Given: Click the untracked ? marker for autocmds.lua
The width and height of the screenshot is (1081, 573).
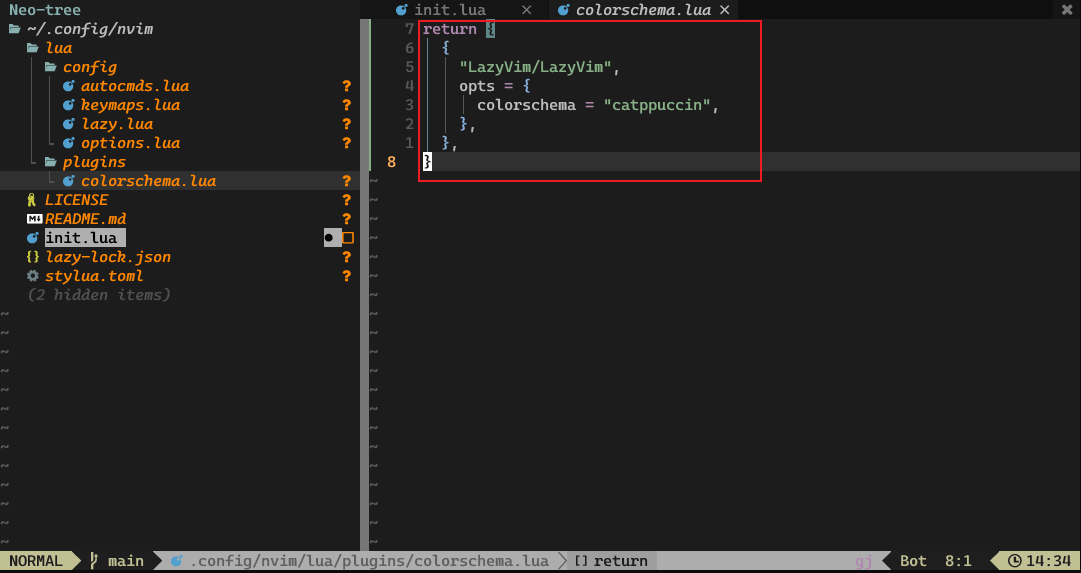Looking at the screenshot, I should [x=347, y=86].
